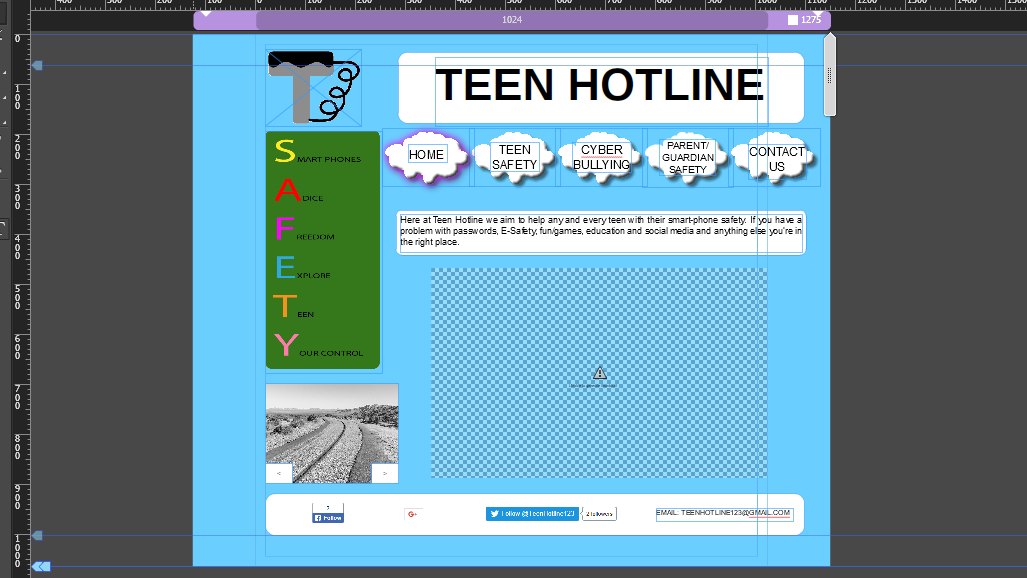Click the TEEN HOTLINE title text frame

[600, 87]
